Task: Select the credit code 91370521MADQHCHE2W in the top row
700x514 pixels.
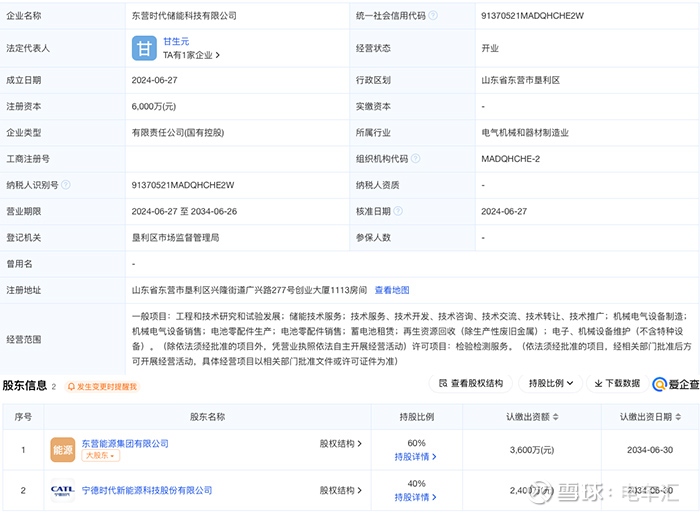Action: (x=532, y=16)
